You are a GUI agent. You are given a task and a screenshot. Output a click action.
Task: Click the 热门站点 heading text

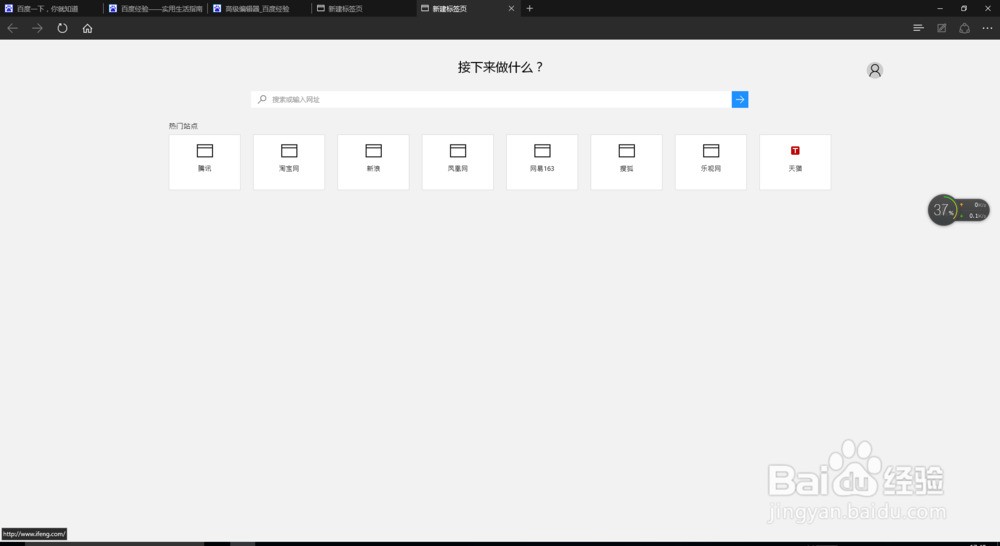click(x=183, y=126)
